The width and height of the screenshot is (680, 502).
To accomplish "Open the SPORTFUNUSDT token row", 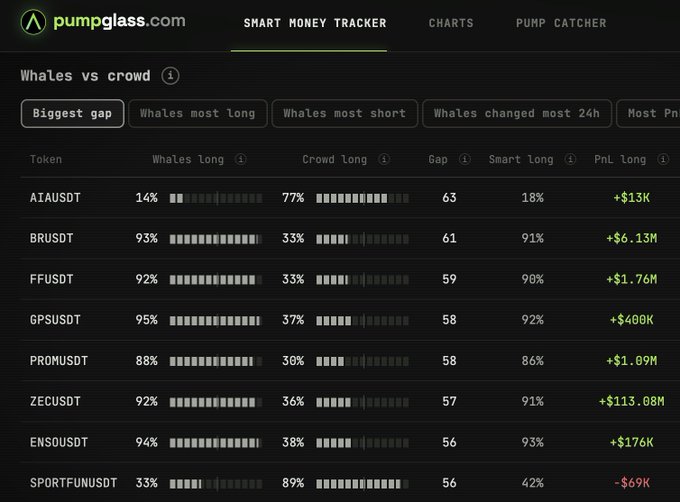I will 350,482.
